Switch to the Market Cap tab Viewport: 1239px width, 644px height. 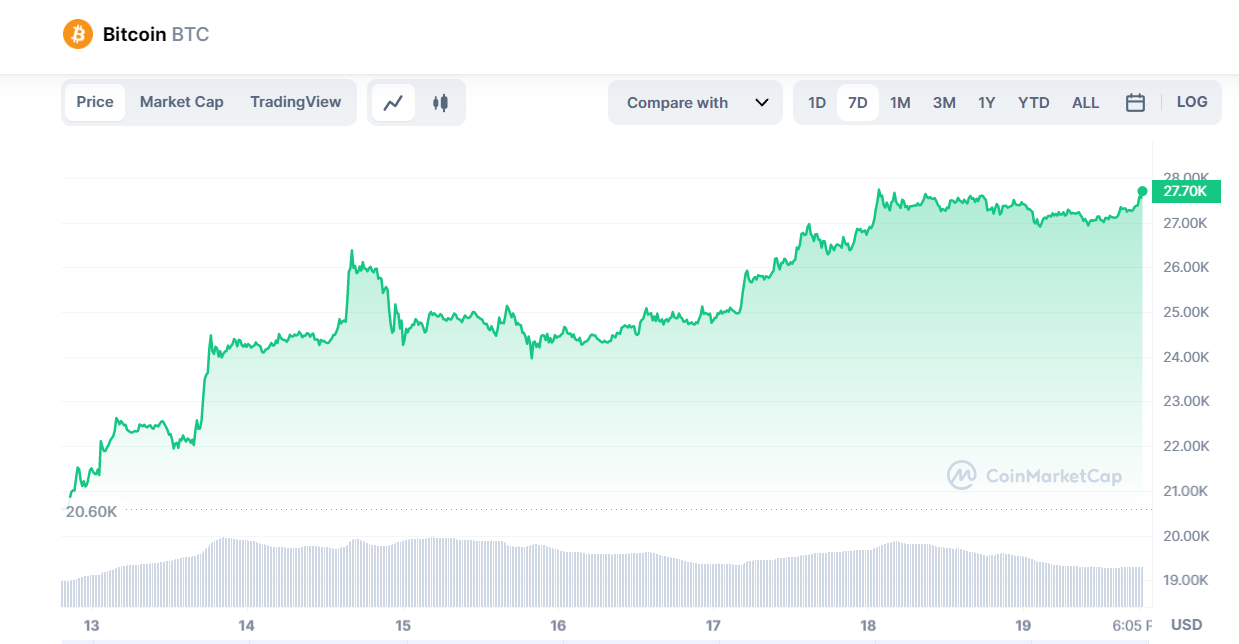click(x=181, y=102)
